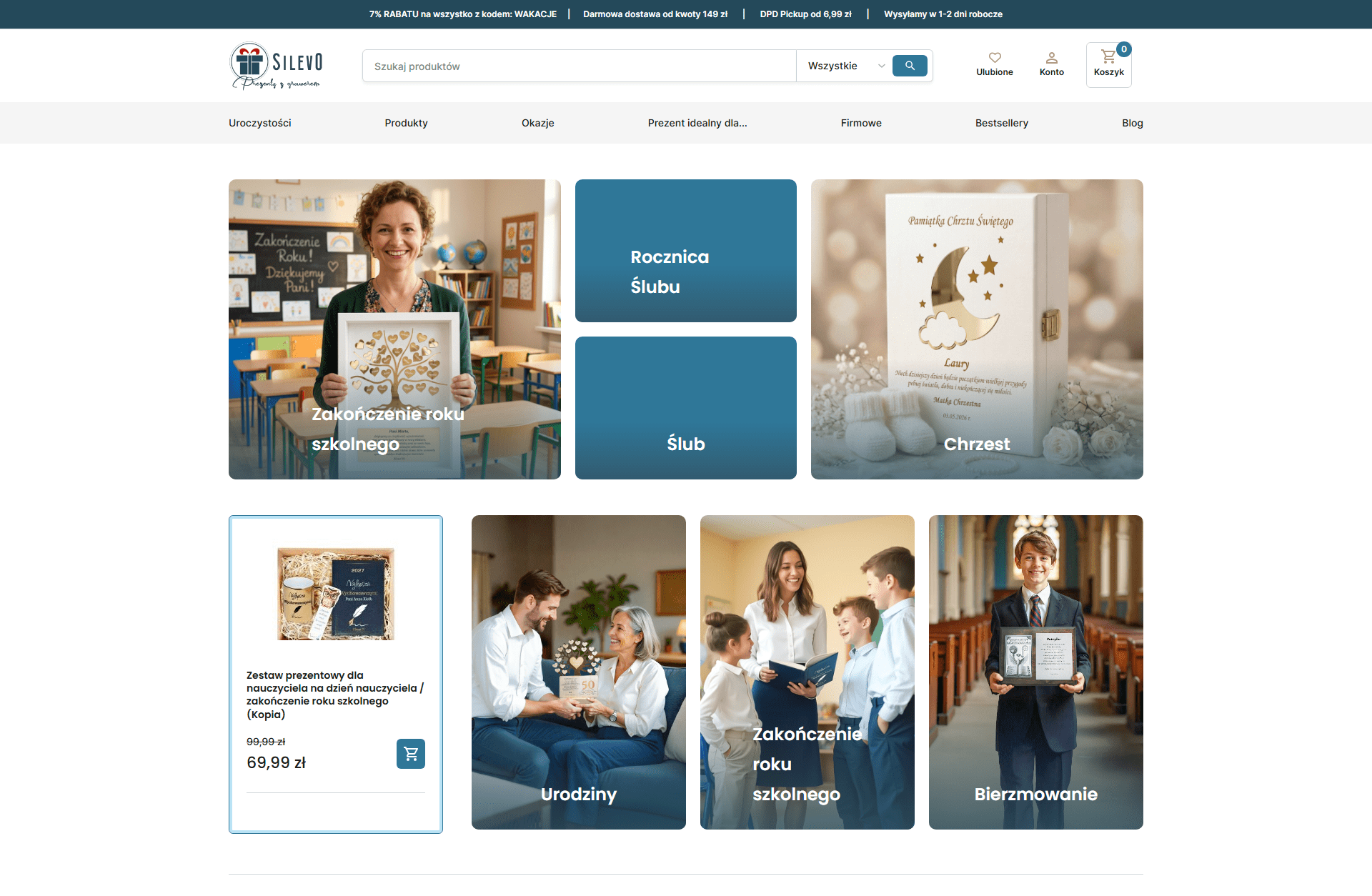Click the Ulubione label
The width and height of the screenshot is (1372, 896).
[x=995, y=72]
